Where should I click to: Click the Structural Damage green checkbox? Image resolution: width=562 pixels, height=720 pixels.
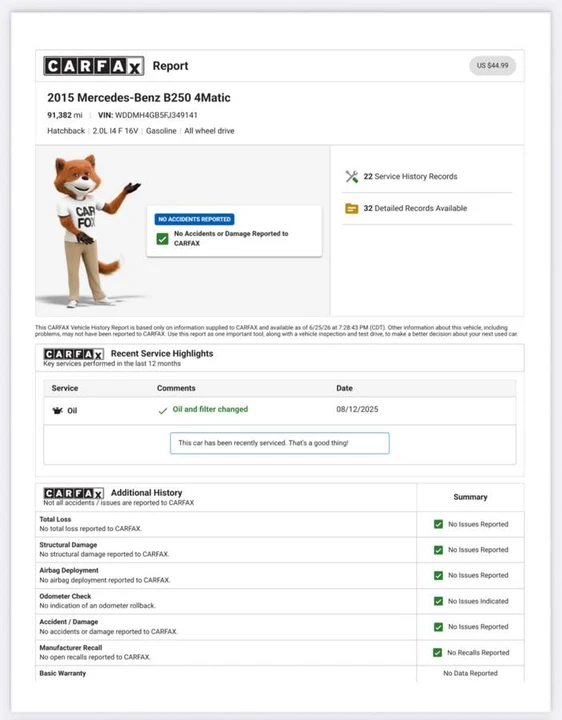pos(438,550)
